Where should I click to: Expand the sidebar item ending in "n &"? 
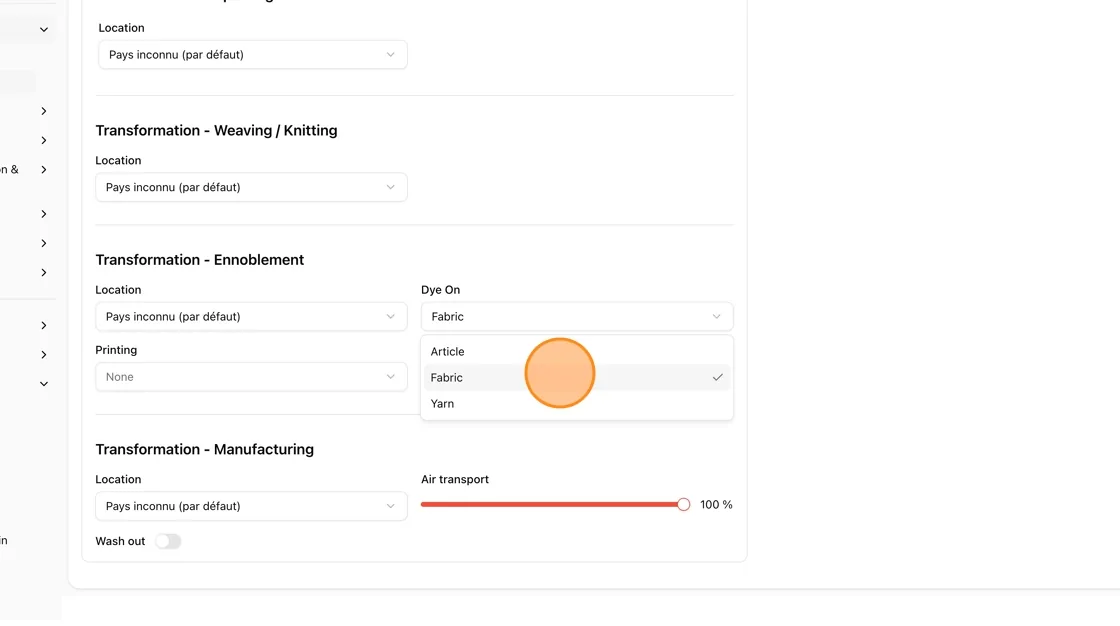click(x=44, y=169)
